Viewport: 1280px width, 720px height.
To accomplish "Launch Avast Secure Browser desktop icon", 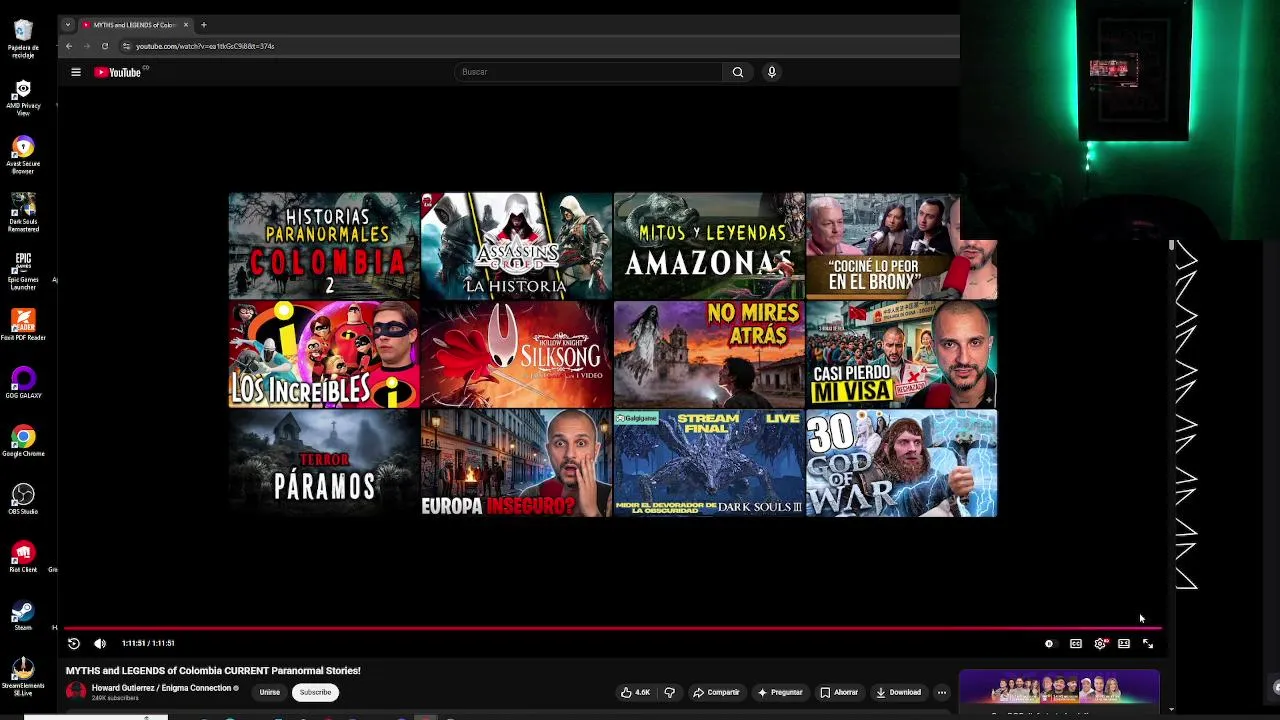I will click(23, 156).
